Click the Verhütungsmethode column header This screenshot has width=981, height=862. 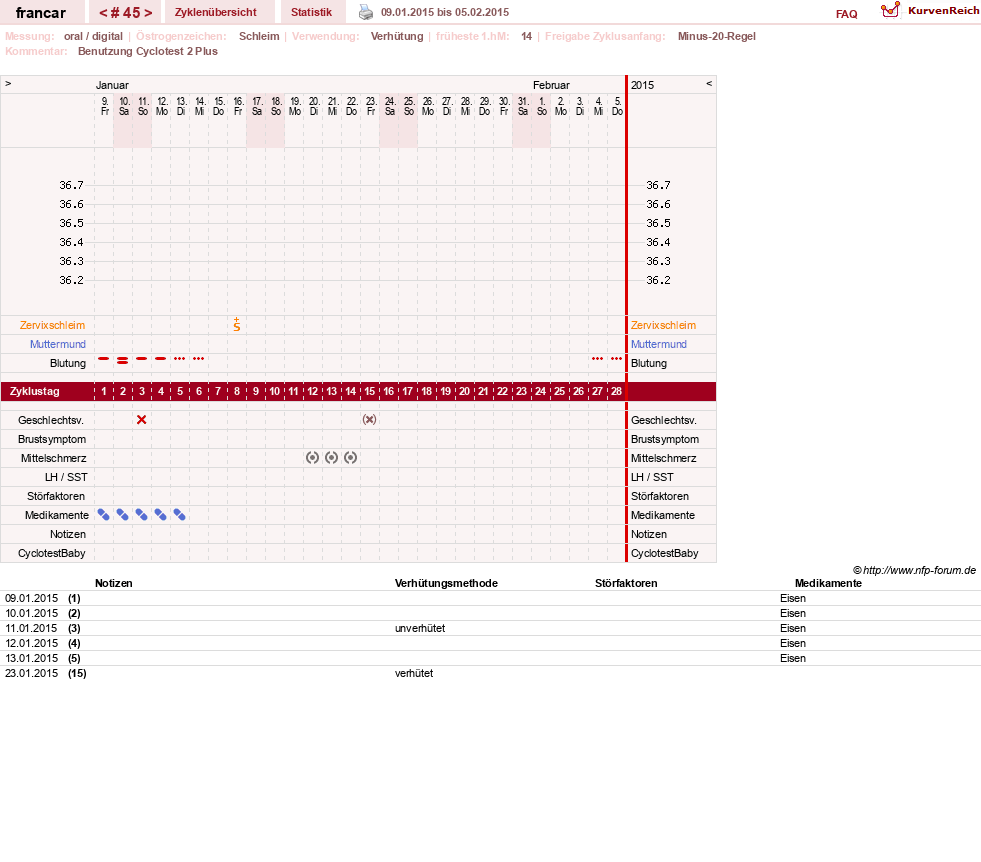[446, 583]
